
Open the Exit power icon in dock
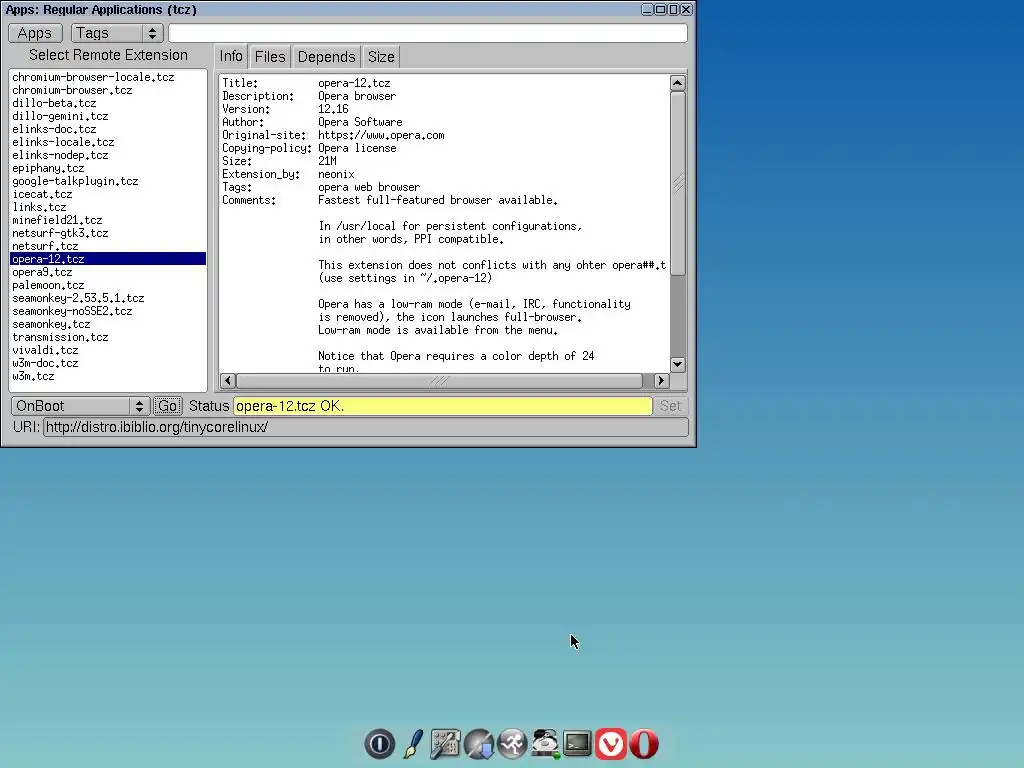(x=379, y=744)
